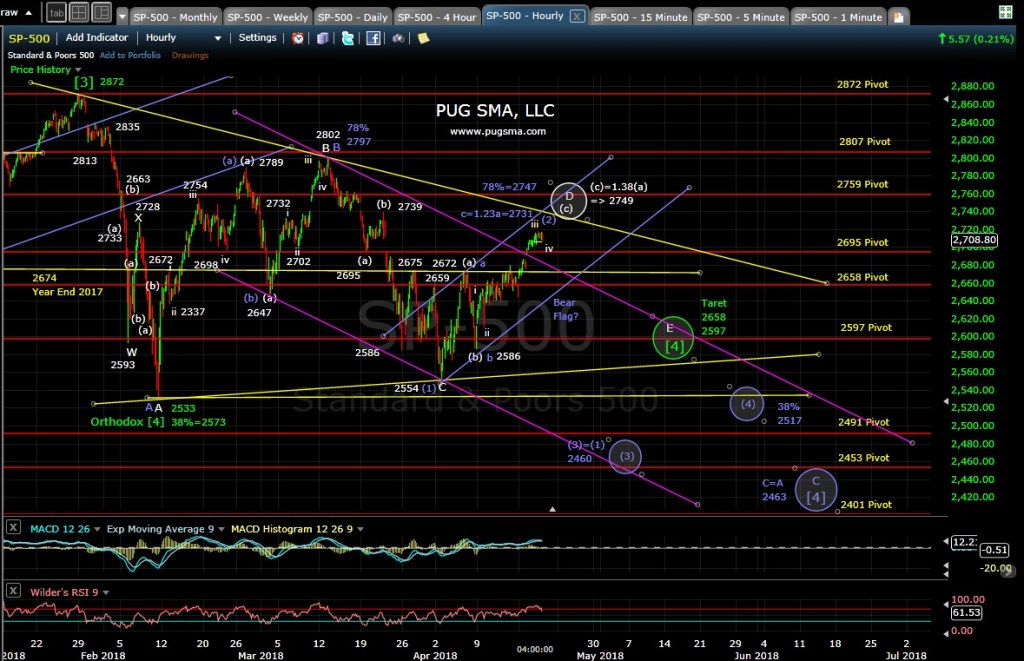Collapse the Draw menu arrow at top left
The width and height of the screenshot is (1024, 661).
[x=28, y=12]
